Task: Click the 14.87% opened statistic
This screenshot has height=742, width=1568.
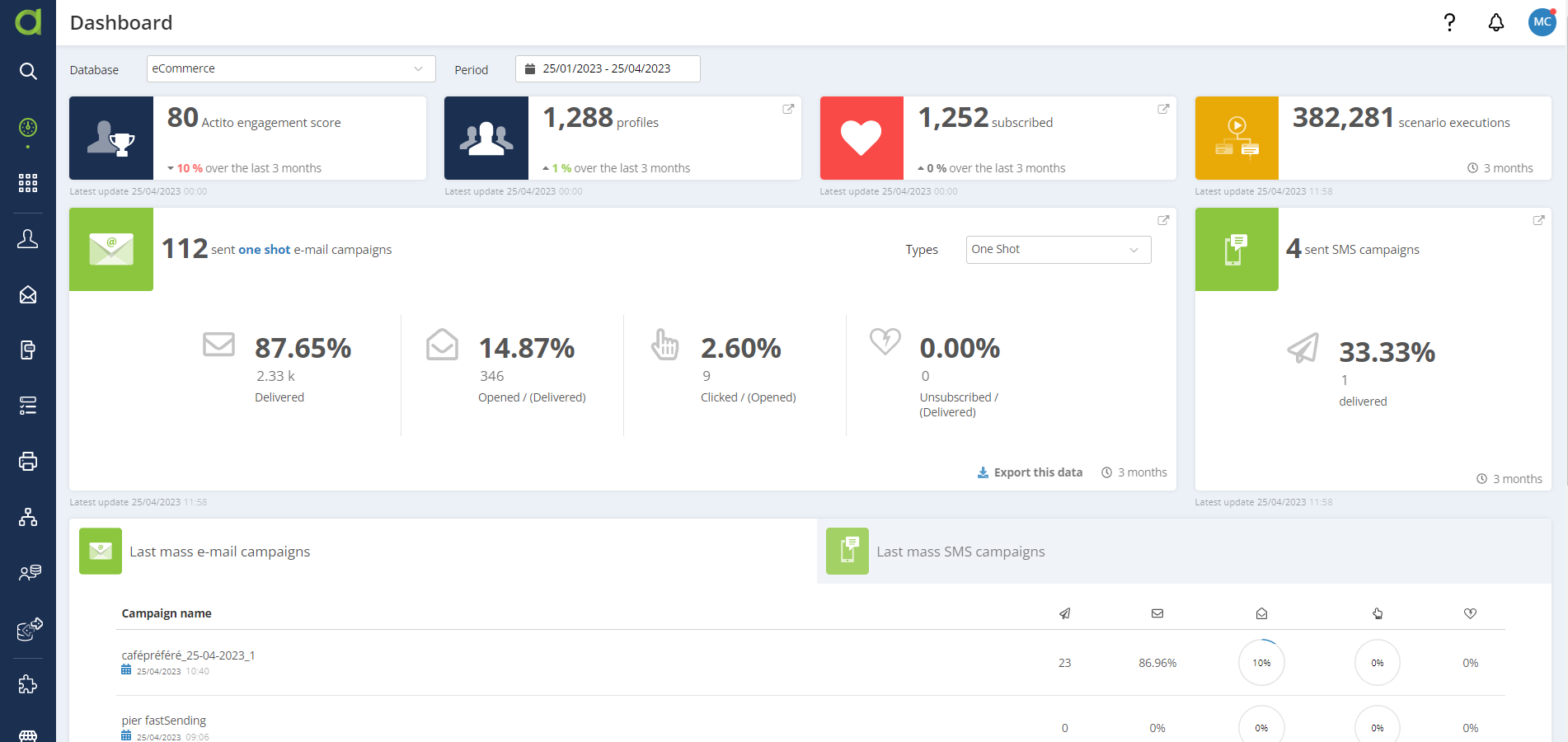Action: [x=526, y=348]
